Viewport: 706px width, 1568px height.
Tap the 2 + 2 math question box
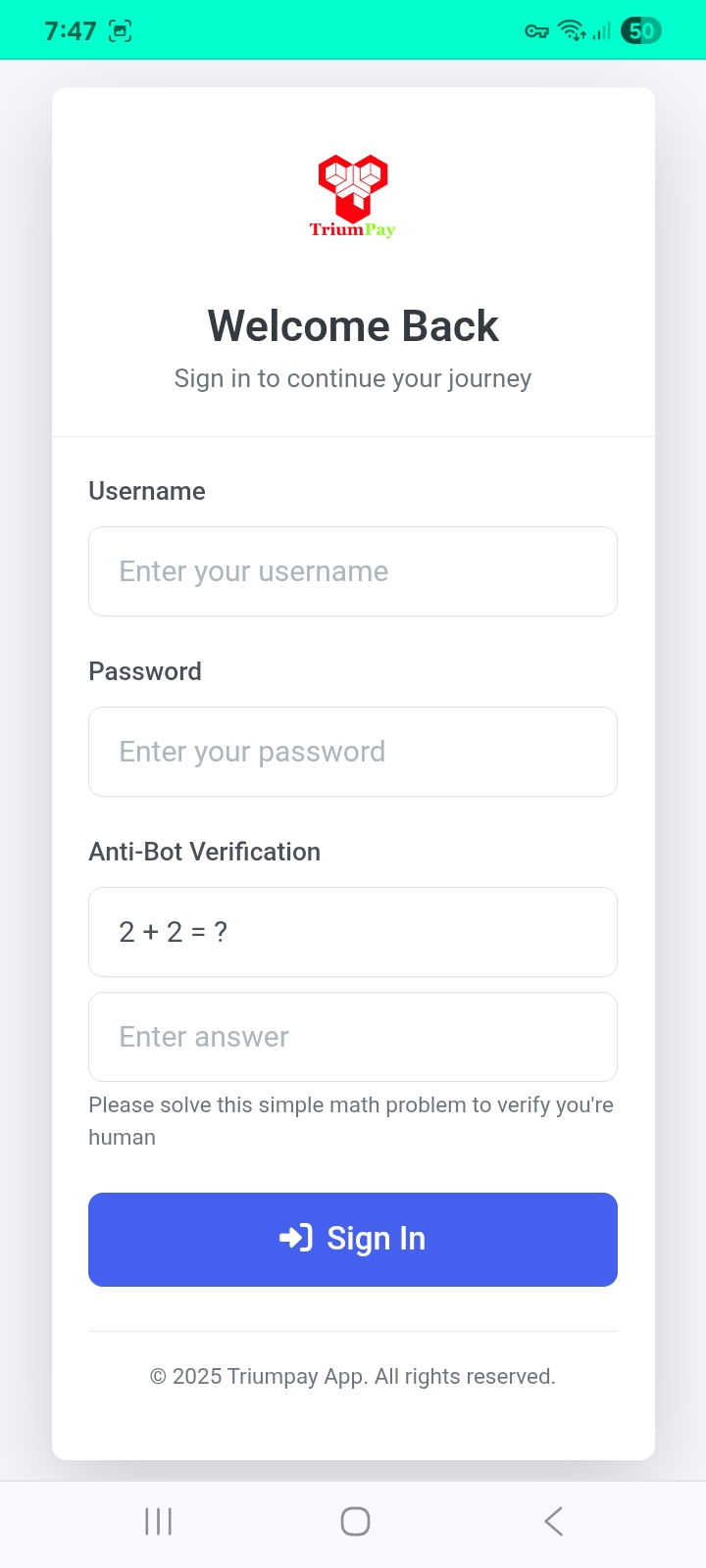point(353,932)
